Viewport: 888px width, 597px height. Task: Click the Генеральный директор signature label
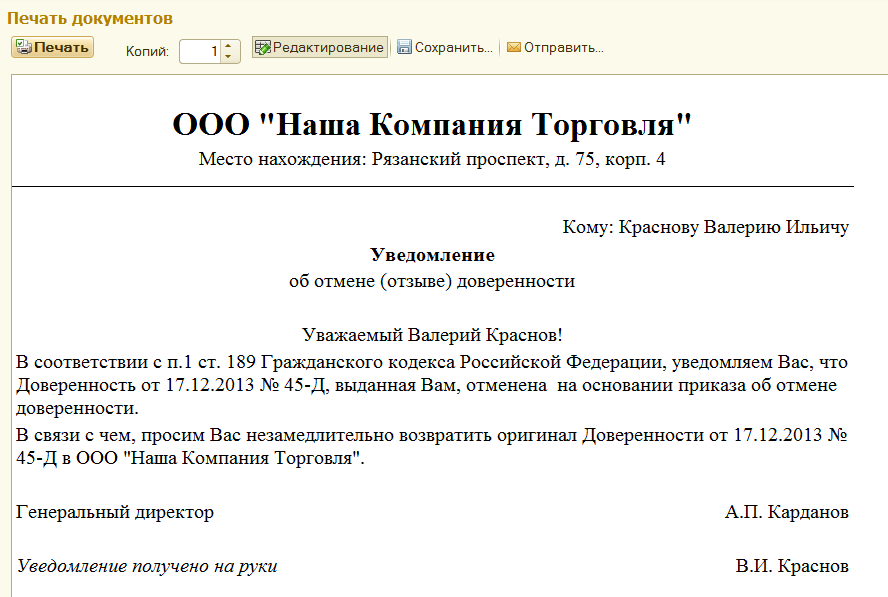coord(115,512)
